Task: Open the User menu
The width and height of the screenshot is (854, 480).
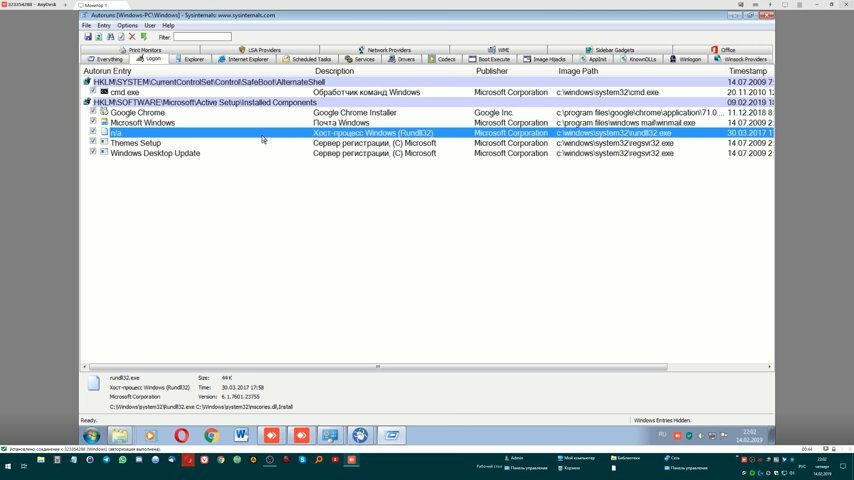Action: tap(150, 26)
